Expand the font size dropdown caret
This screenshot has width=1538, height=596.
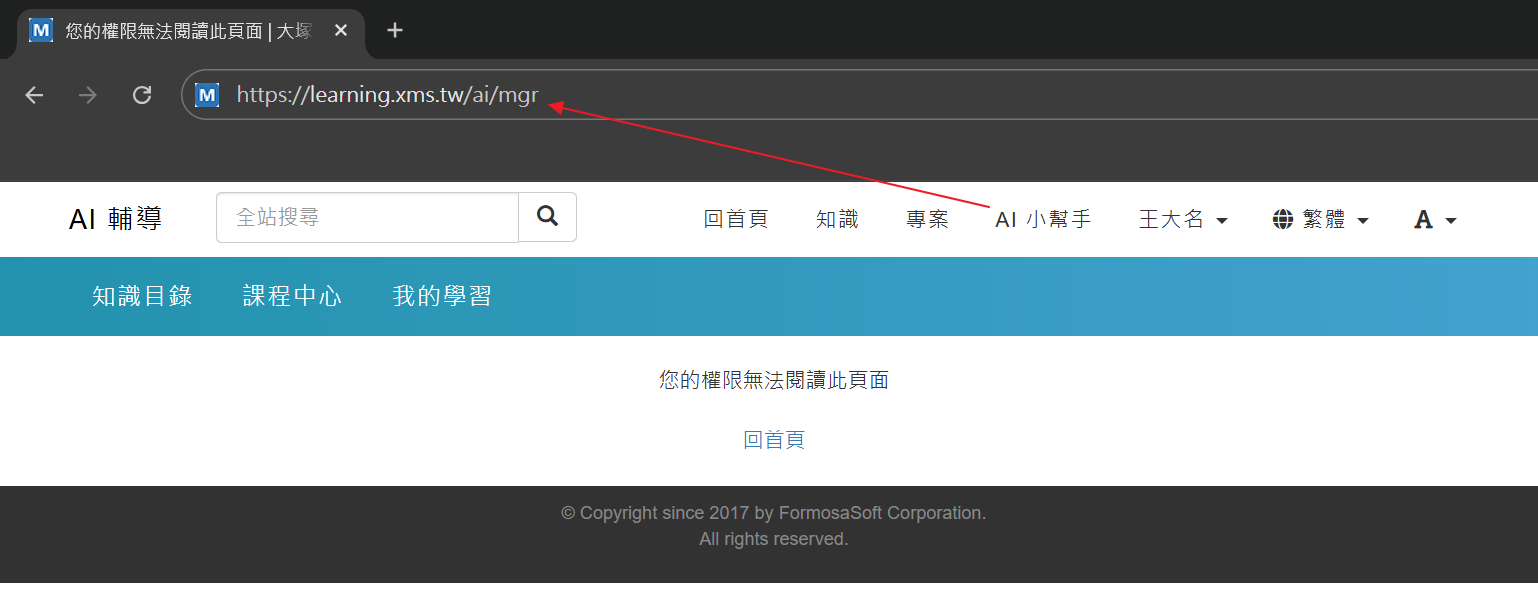tap(1451, 221)
